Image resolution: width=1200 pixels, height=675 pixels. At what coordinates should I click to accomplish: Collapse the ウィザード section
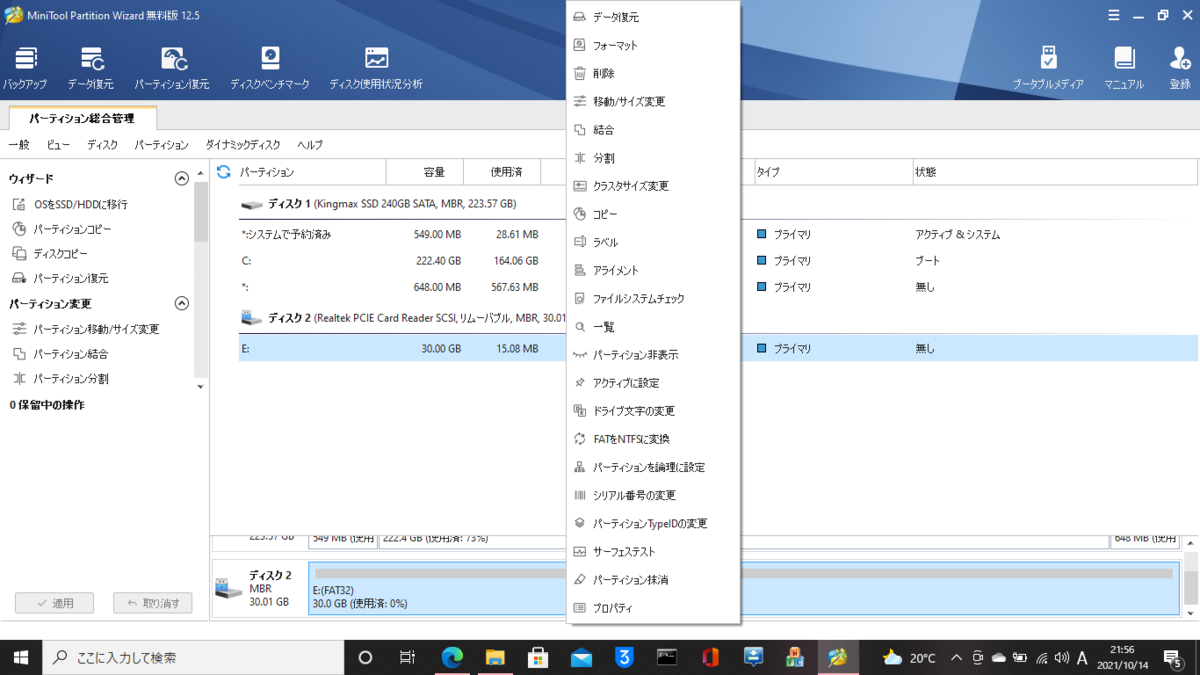point(181,178)
